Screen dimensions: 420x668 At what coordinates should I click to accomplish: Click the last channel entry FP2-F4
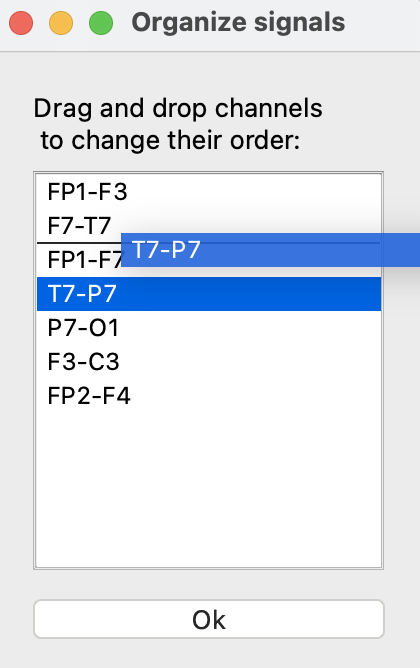coord(209,396)
